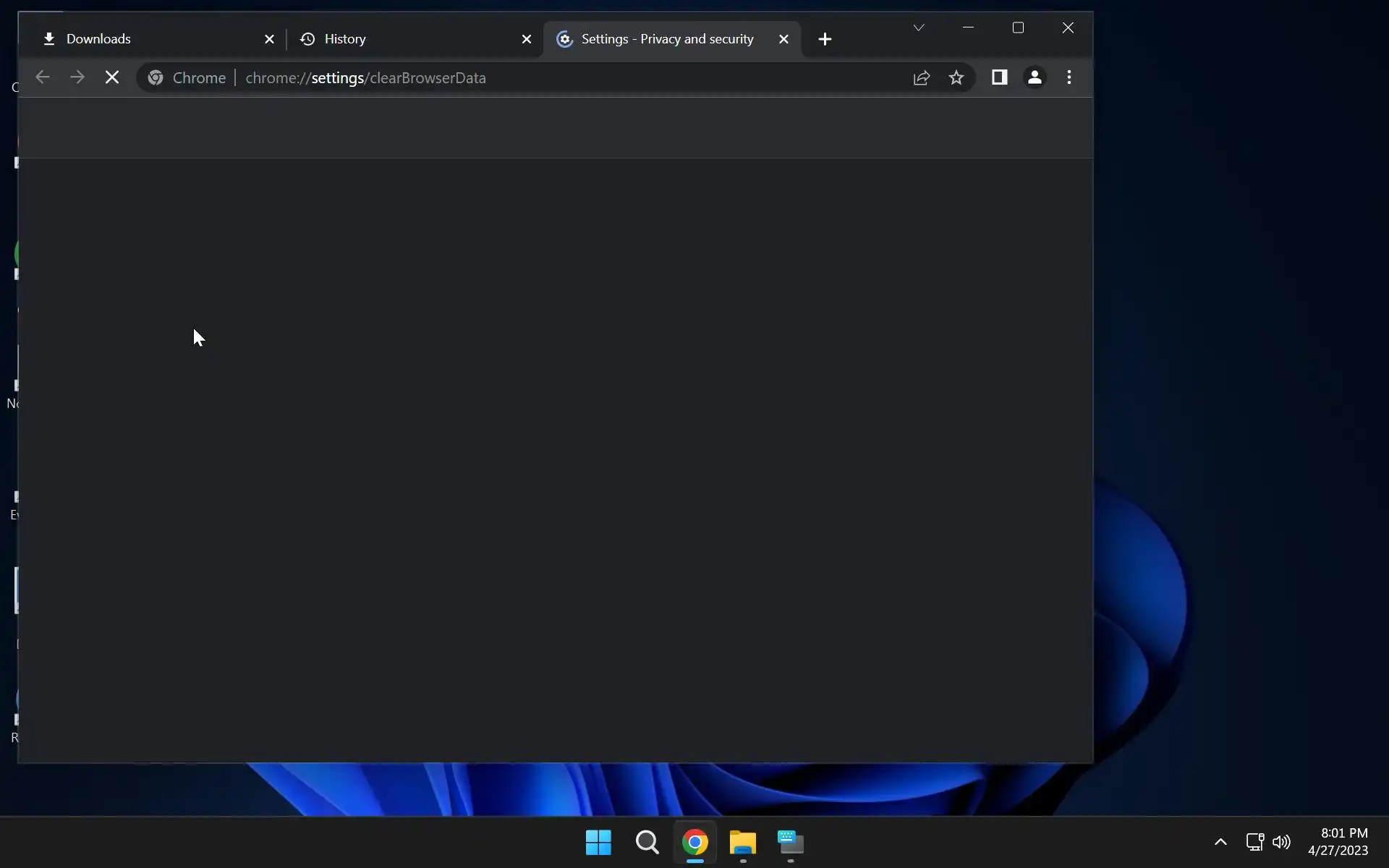This screenshot has width=1389, height=868.
Task: Open a new tab with plus button
Action: [x=825, y=39]
